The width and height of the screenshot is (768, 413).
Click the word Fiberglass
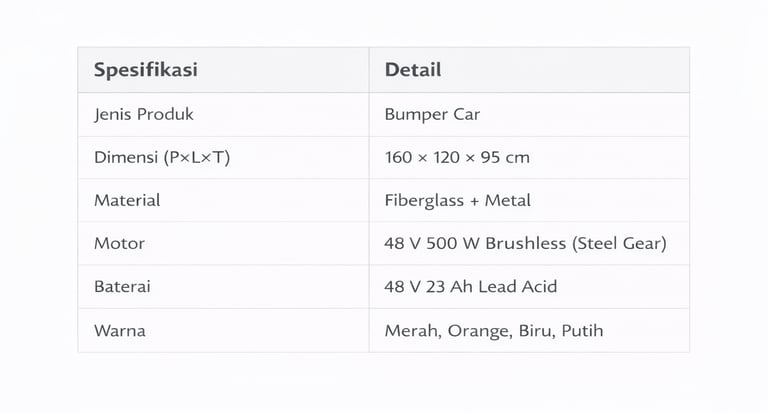(x=423, y=200)
